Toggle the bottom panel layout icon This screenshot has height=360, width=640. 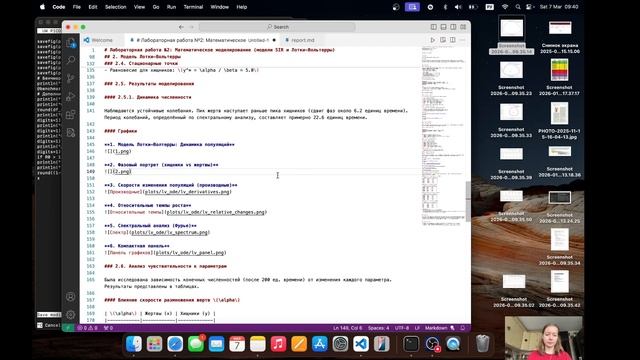click(443, 27)
